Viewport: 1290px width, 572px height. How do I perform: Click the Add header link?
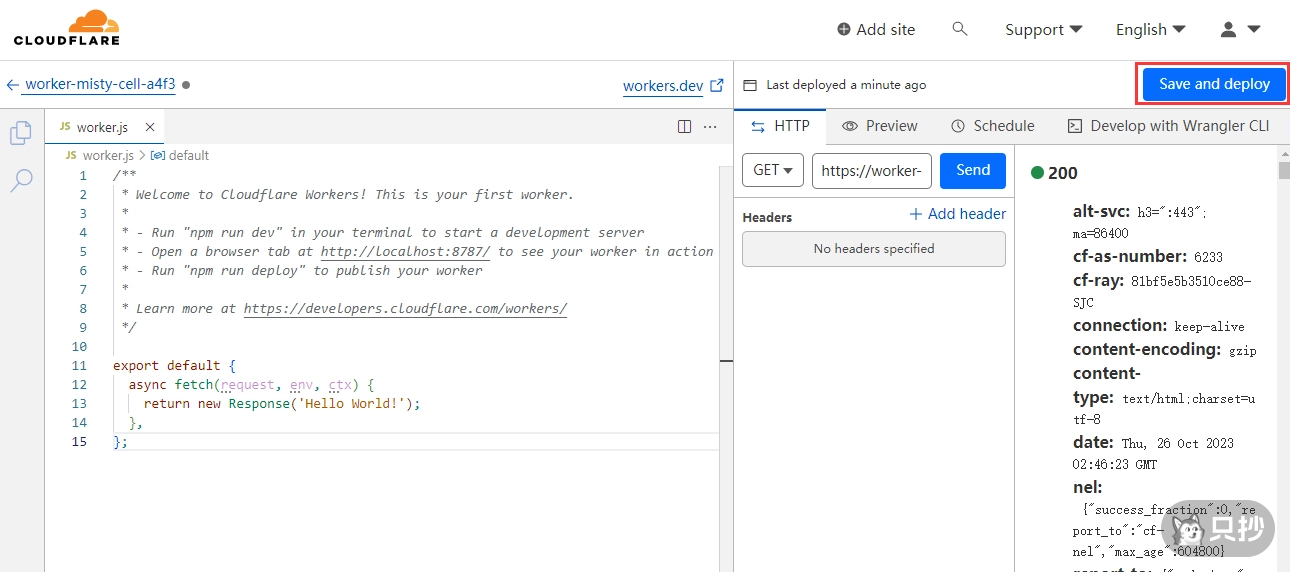coord(957,214)
